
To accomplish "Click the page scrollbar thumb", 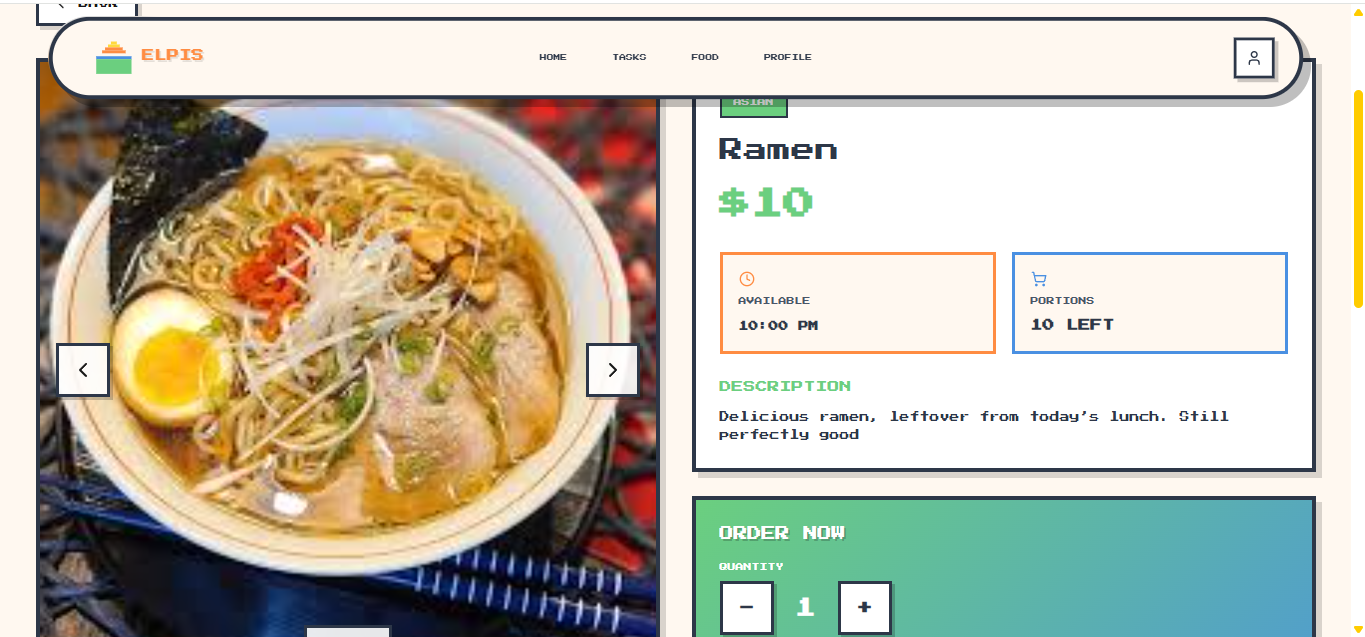I will (x=1358, y=198).
